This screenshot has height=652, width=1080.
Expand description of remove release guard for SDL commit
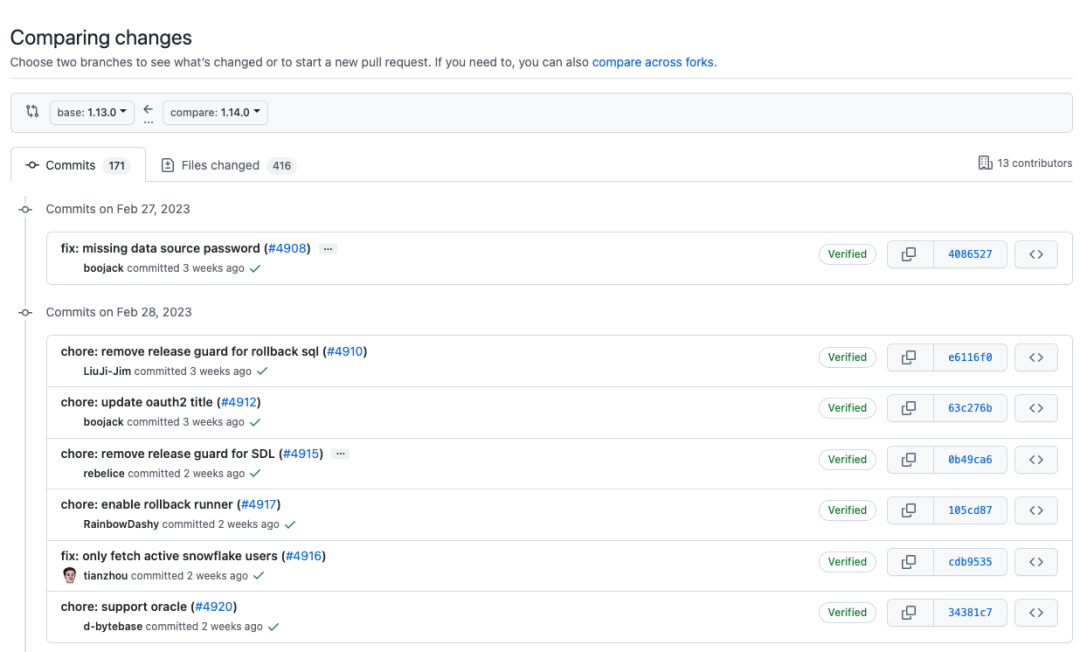(340, 454)
